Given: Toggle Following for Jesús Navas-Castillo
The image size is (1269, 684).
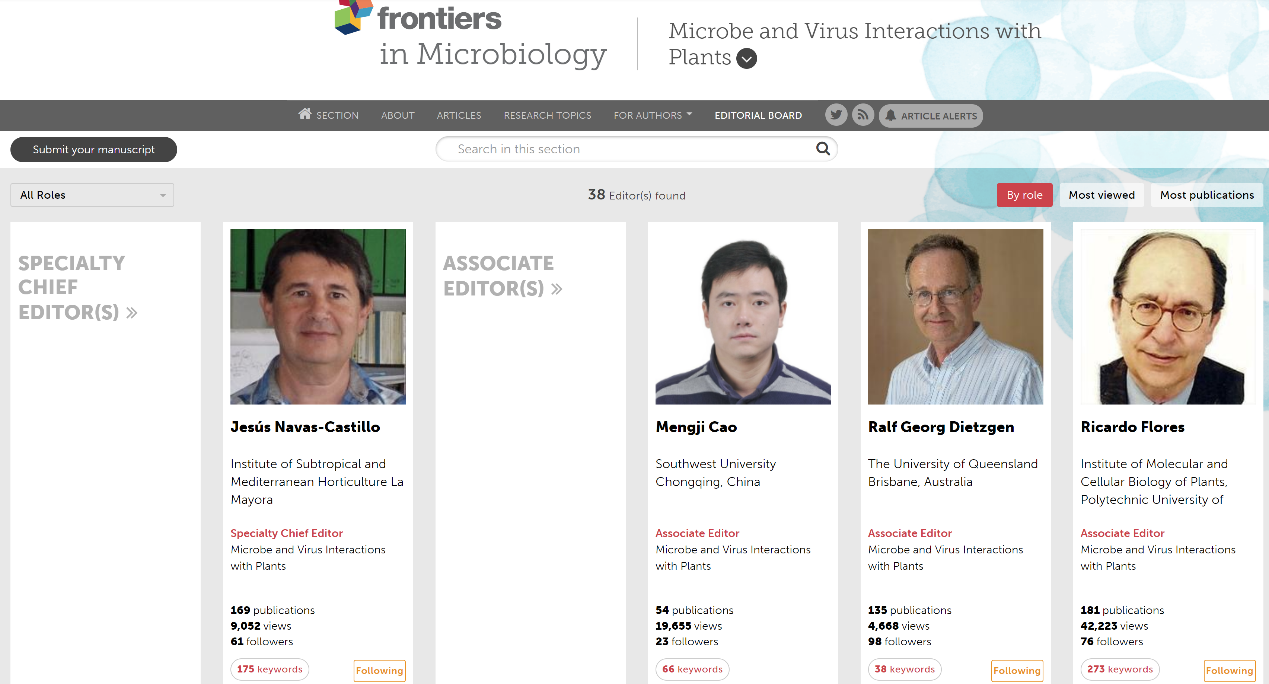Looking at the screenshot, I should click(x=380, y=671).
